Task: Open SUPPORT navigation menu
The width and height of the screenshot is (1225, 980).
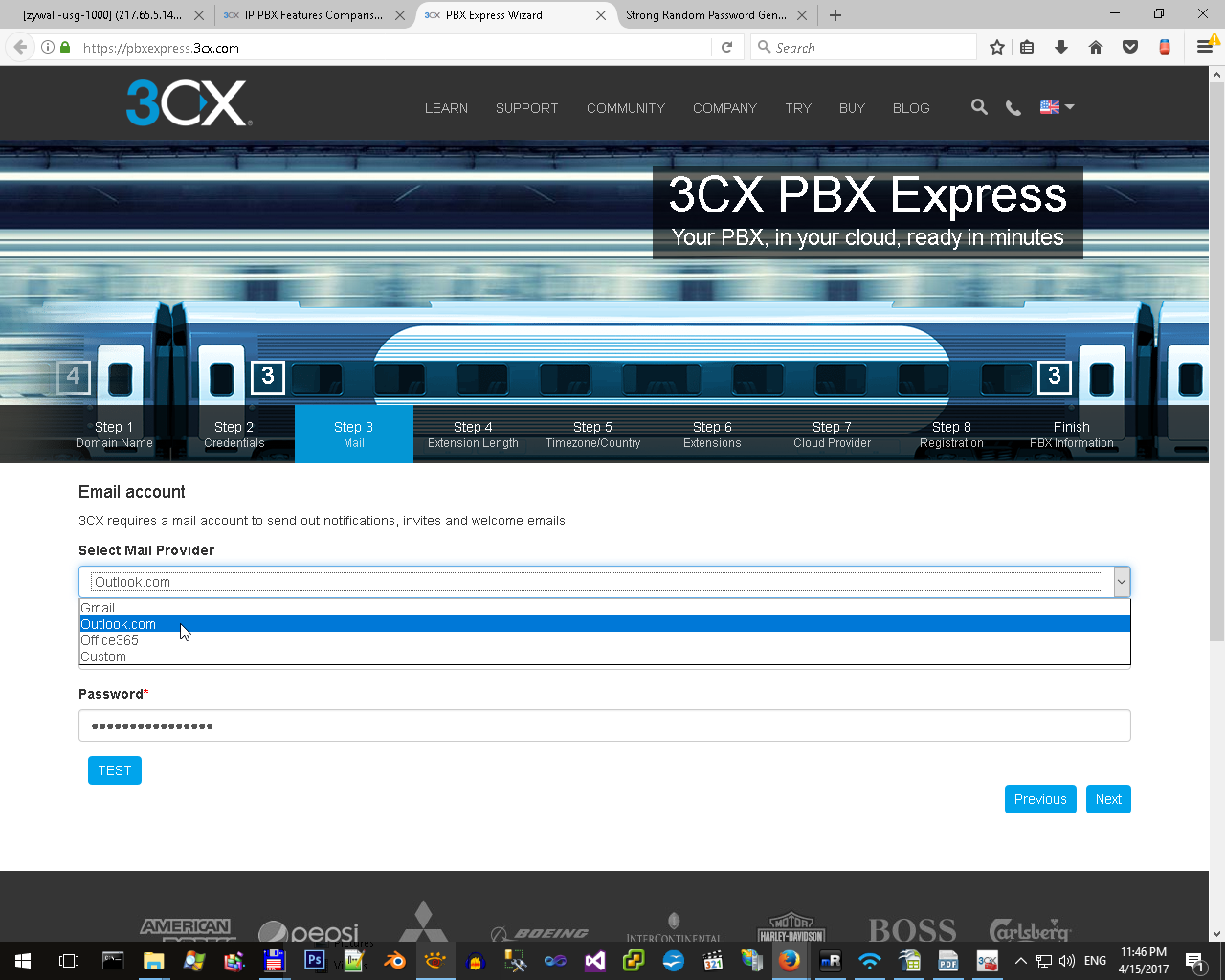Action: 526,108
